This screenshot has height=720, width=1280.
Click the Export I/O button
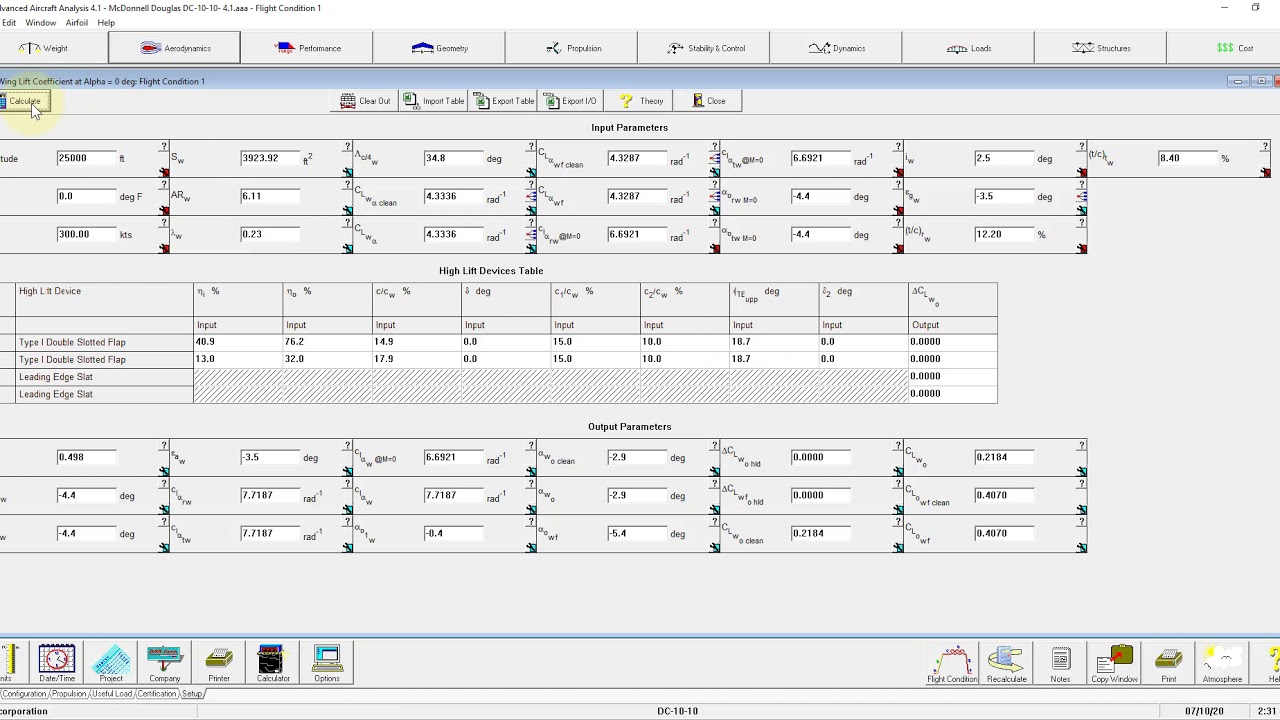pyautogui.click(x=570, y=101)
